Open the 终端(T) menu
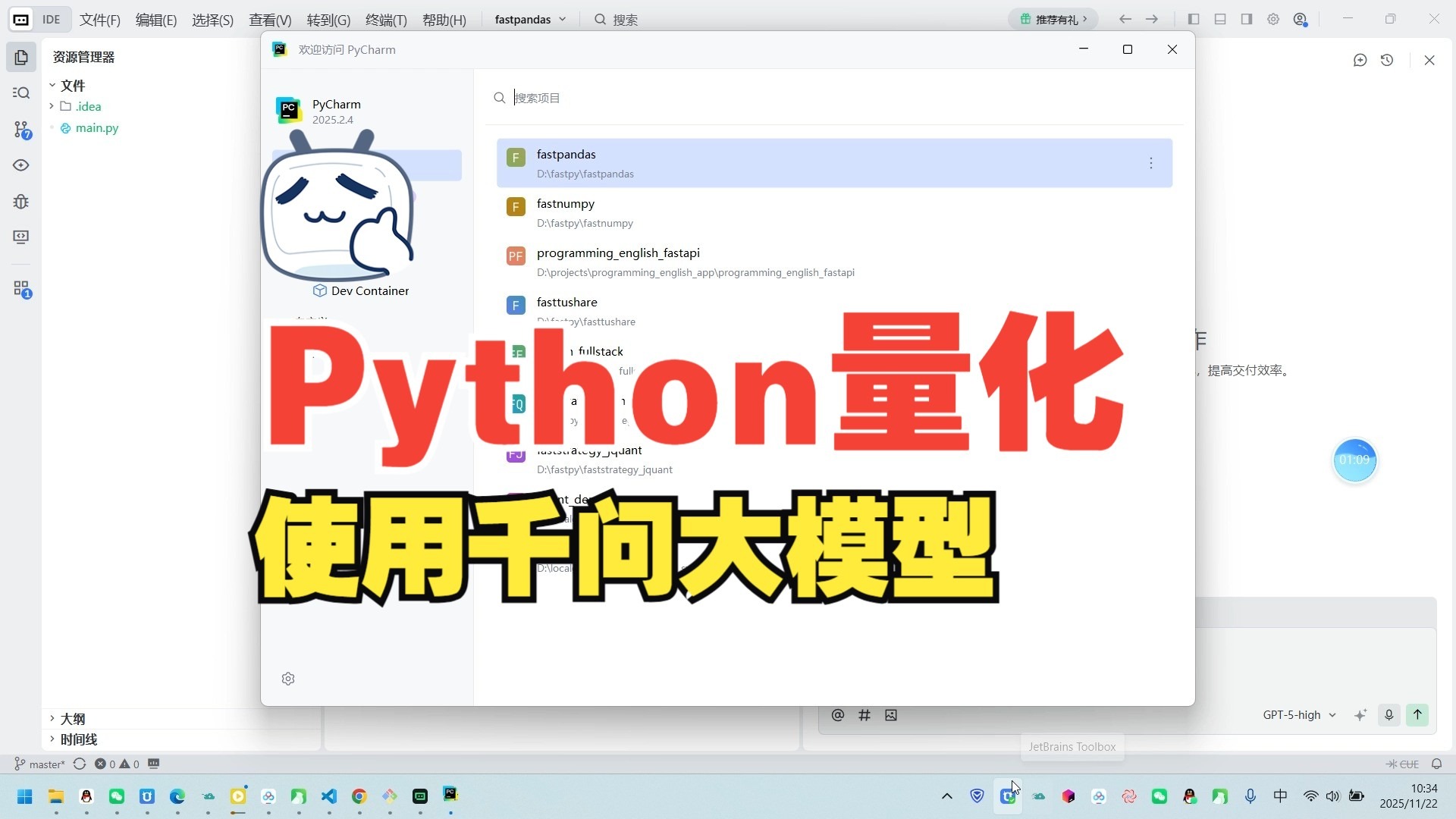1456x819 pixels. click(x=386, y=20)
